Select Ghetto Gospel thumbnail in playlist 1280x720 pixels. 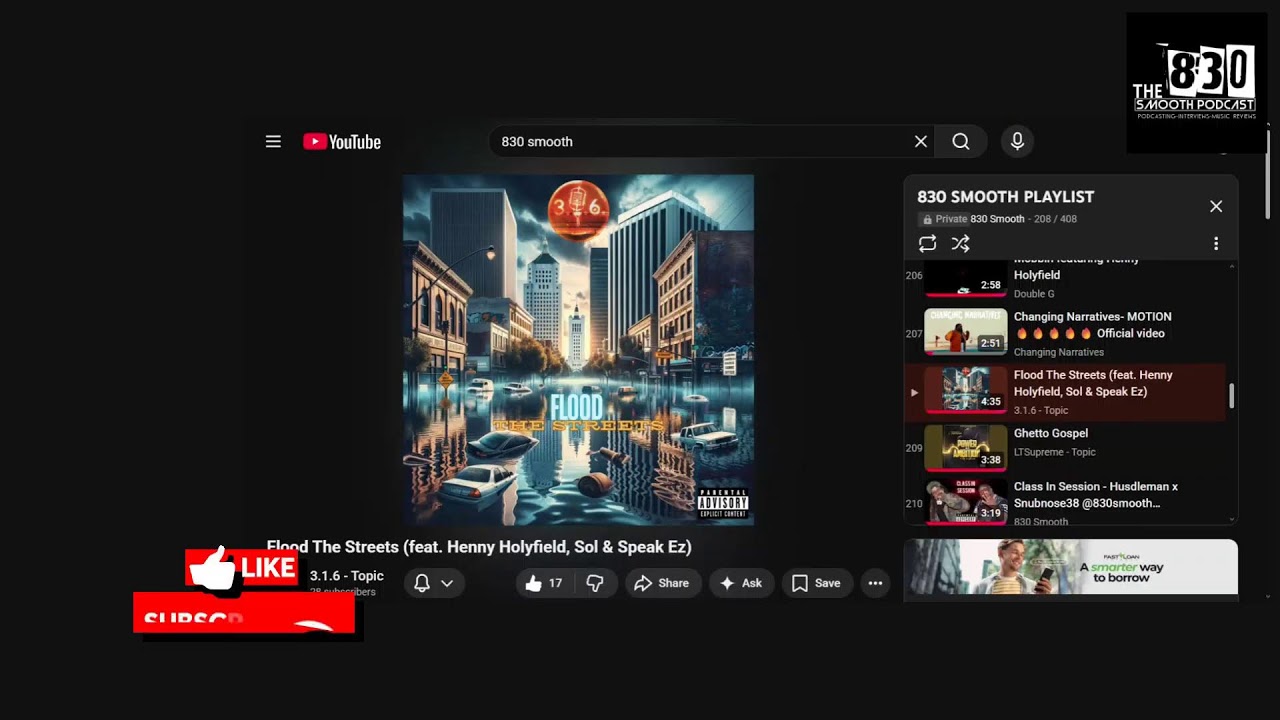(965, 447)
